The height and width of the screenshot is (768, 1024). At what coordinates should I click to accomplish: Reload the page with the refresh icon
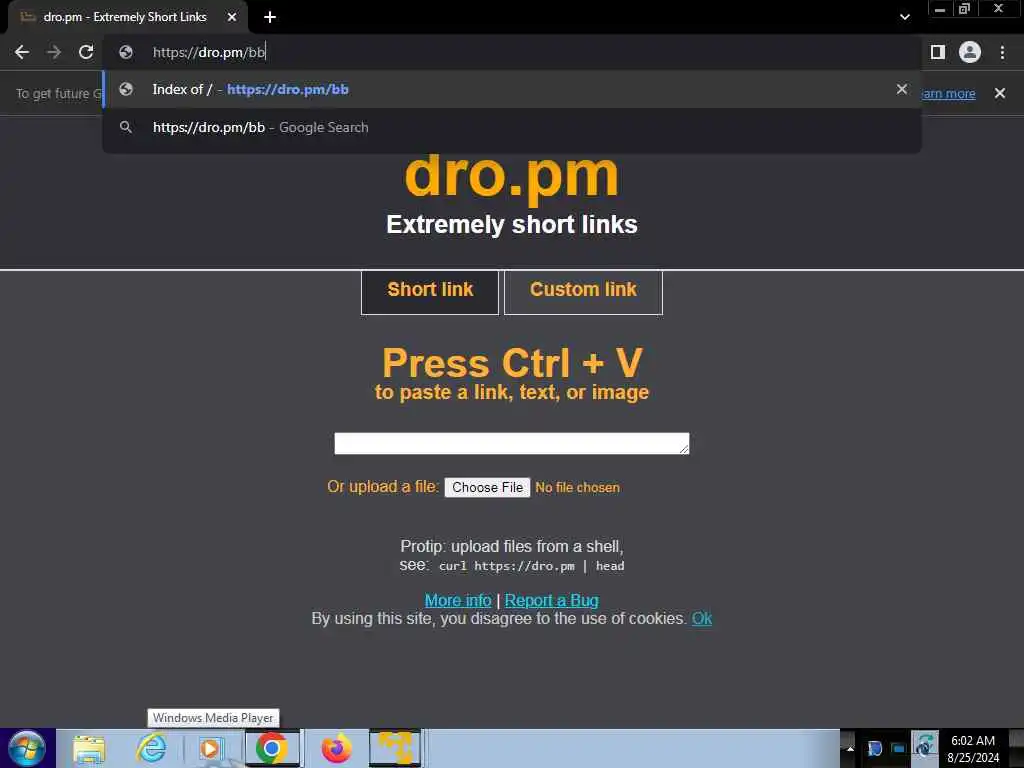click(86, 52)
